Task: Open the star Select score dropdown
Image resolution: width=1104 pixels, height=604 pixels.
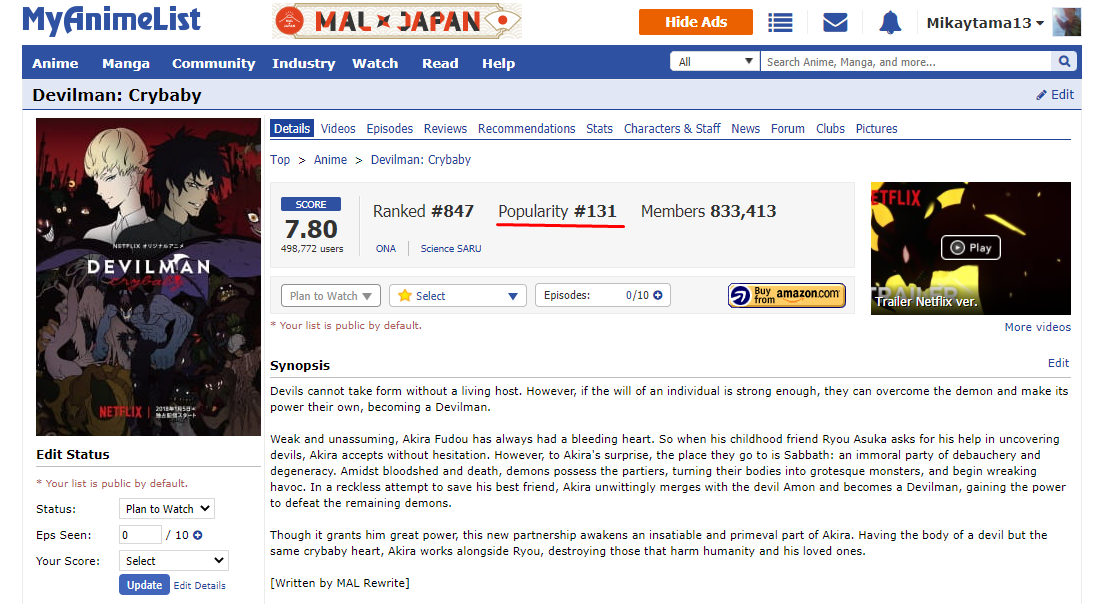Action: [x=458, y=296]
